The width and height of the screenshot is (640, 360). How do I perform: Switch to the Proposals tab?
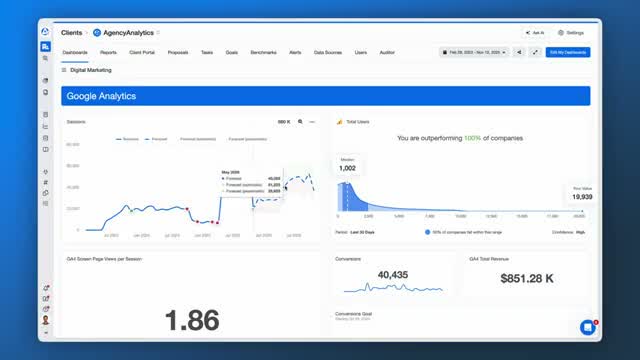coord(178,53)
